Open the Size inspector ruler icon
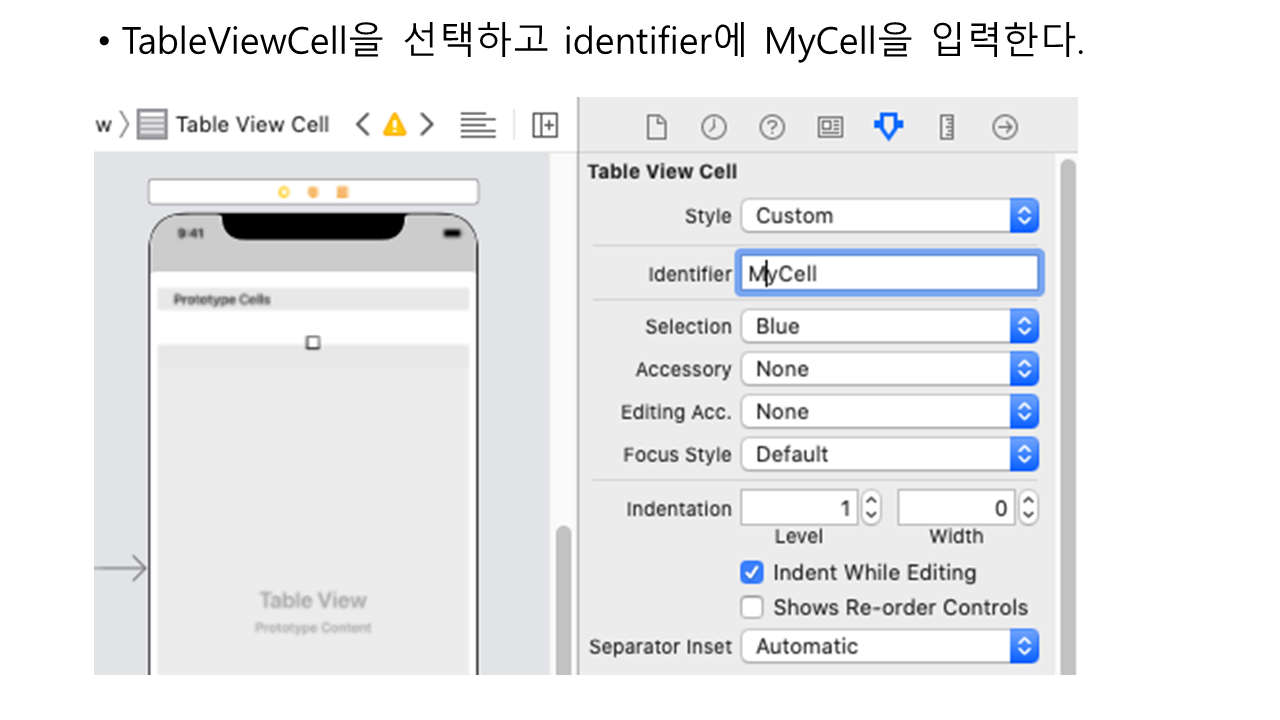Viewport: 1280px width, 720px height. click(x=946, y=127)
